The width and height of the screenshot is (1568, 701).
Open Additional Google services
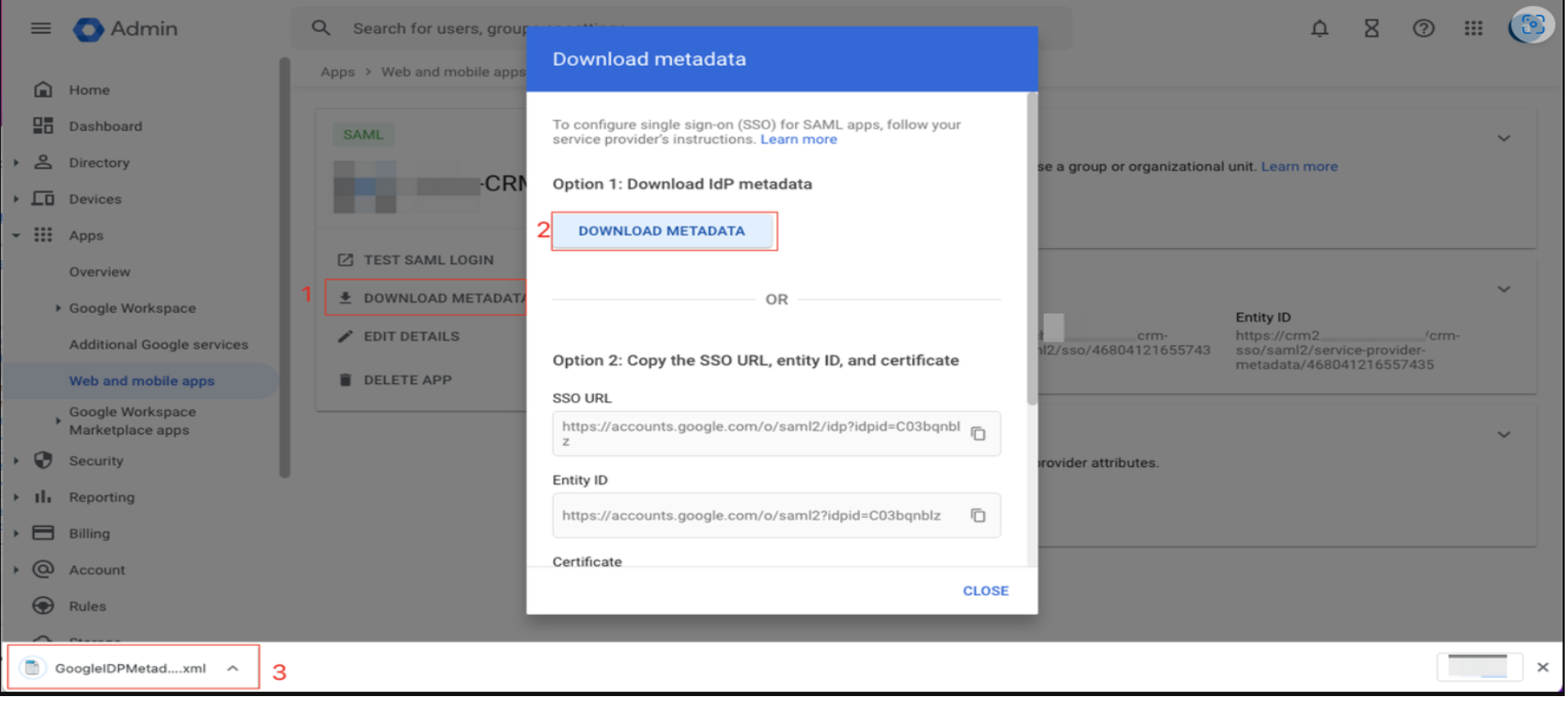[x=159, y=345]
